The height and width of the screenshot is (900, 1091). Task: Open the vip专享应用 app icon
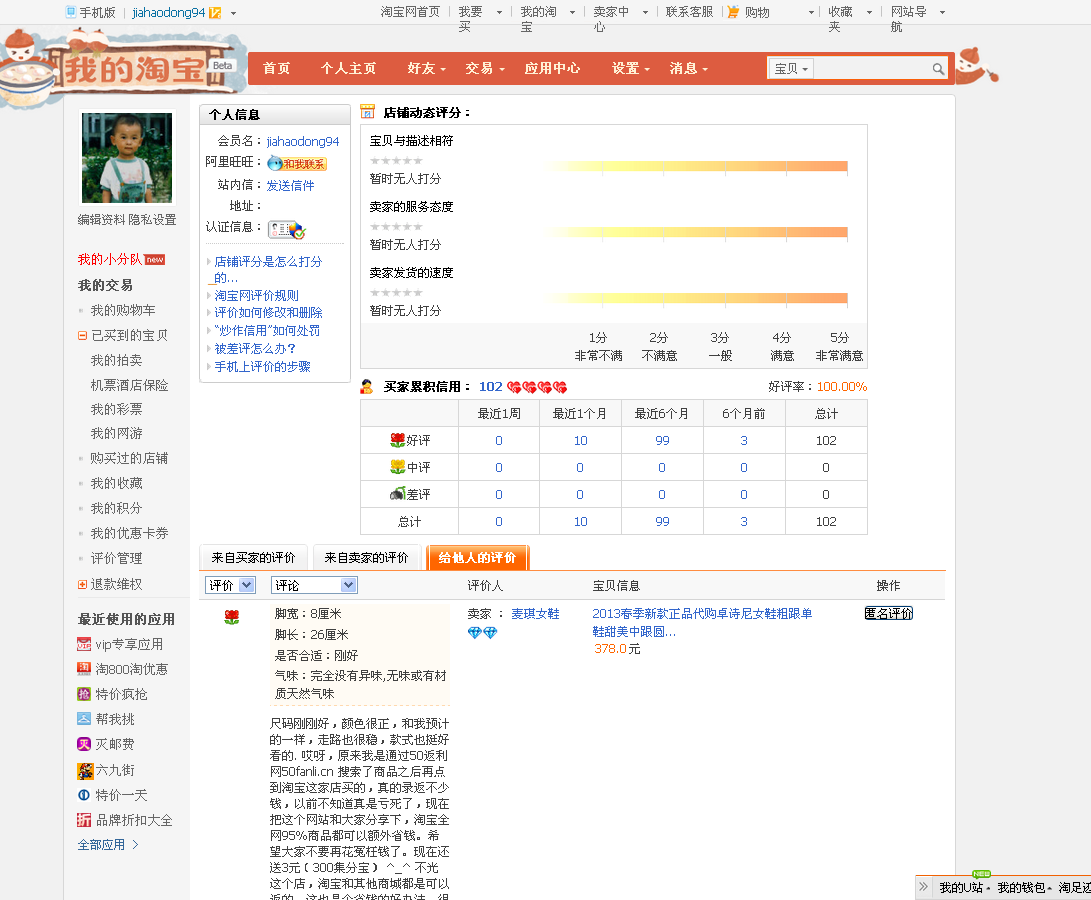click(83, 644)
